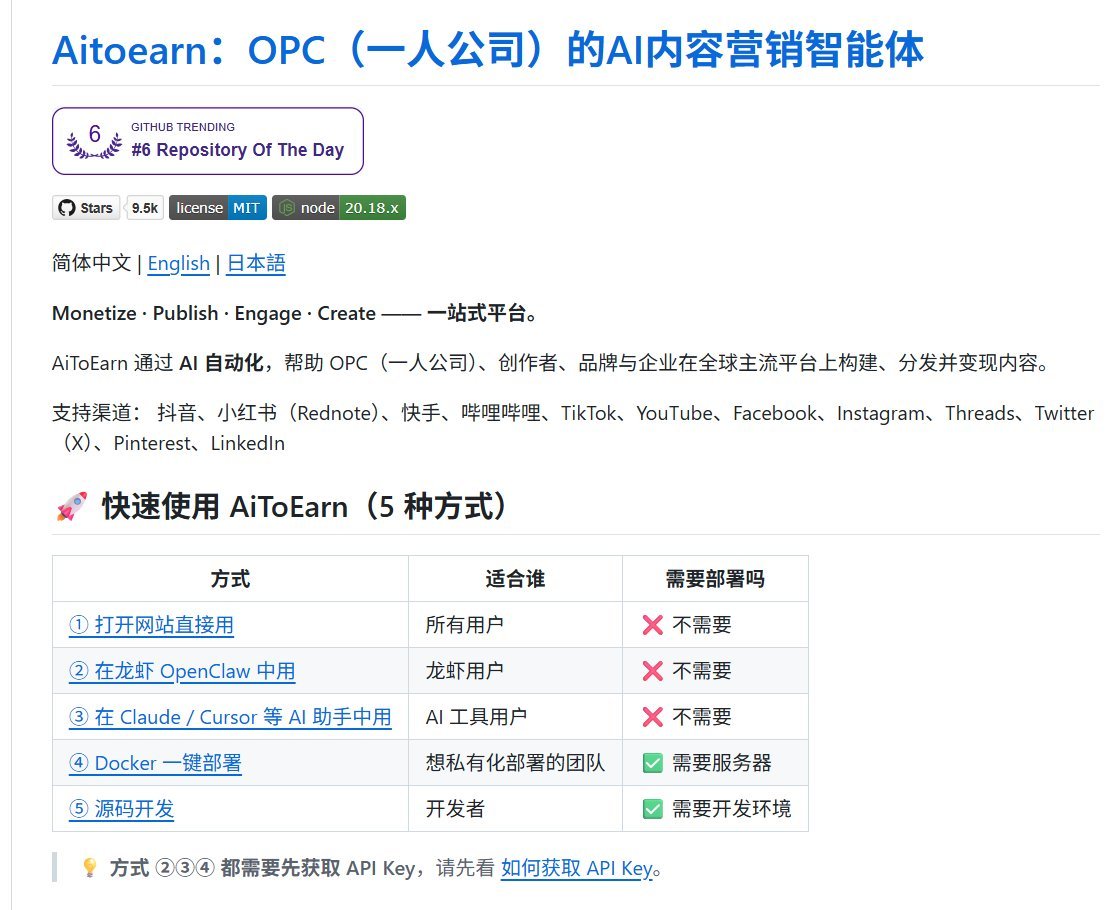Click the red cross in 所有用户 row
This screenshot has width=1109, height=910.
(x=653, y=625)
